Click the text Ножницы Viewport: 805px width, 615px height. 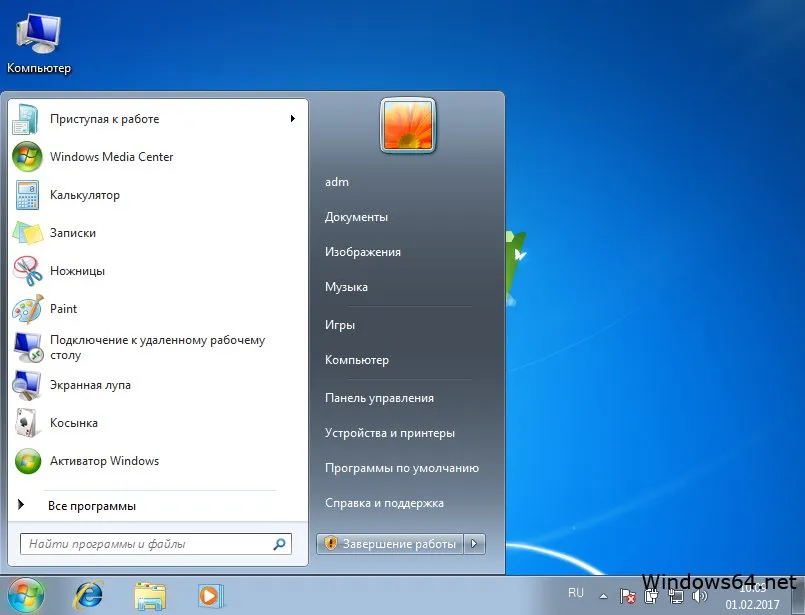pos(77,271)
